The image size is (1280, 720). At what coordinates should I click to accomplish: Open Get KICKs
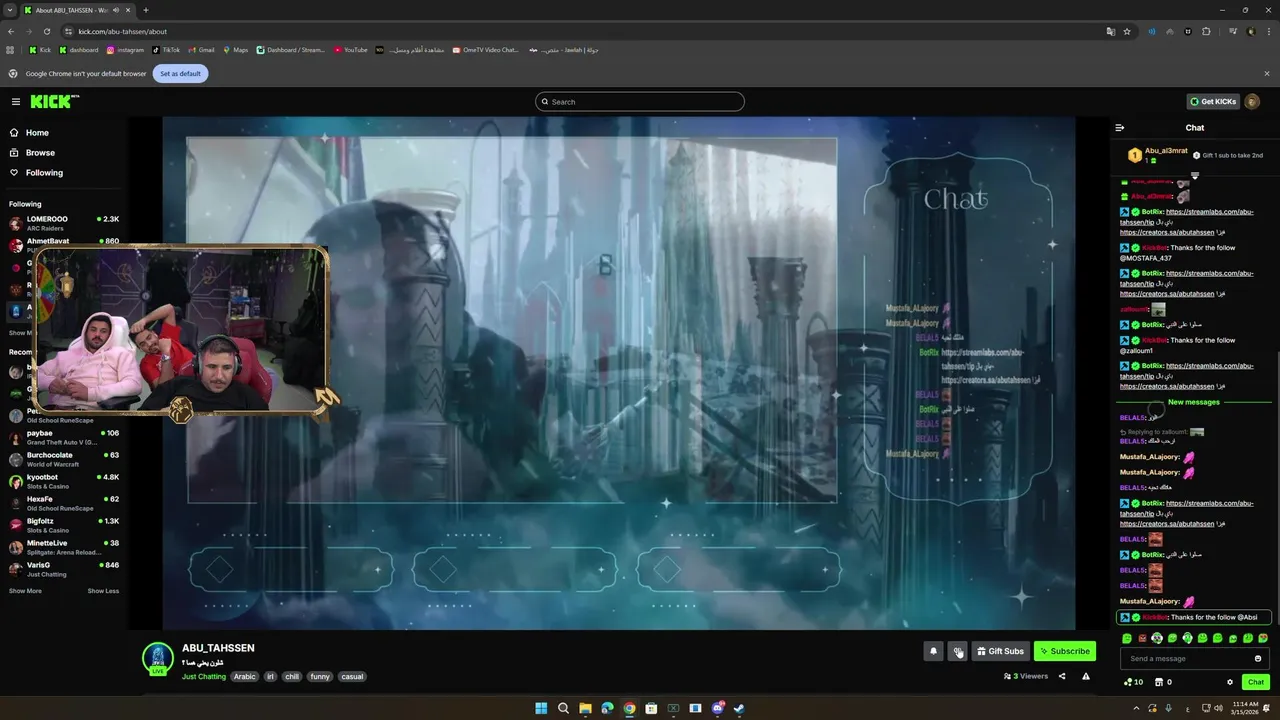pyautogui.click(x=1213, y=101)
